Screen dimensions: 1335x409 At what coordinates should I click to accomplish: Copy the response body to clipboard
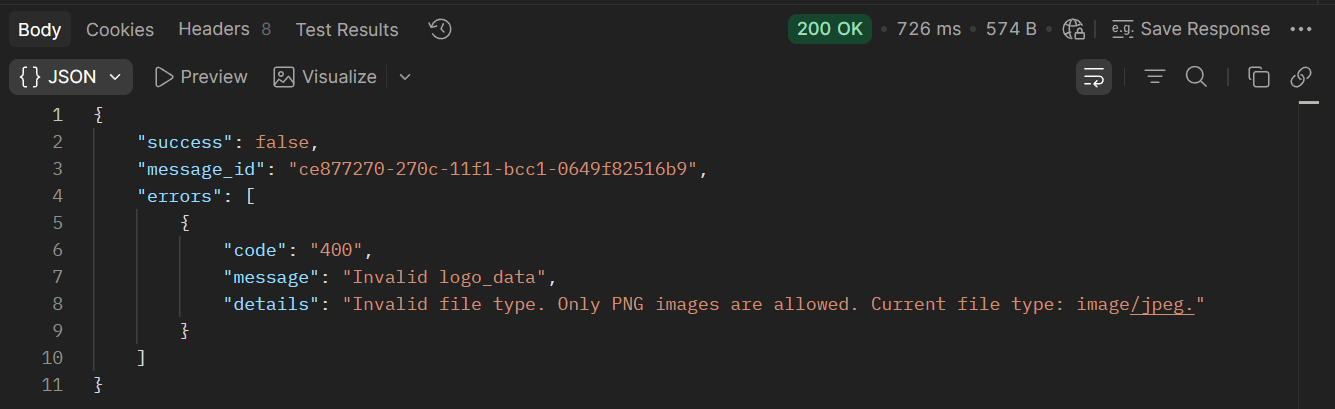(x=1259, y=77)
